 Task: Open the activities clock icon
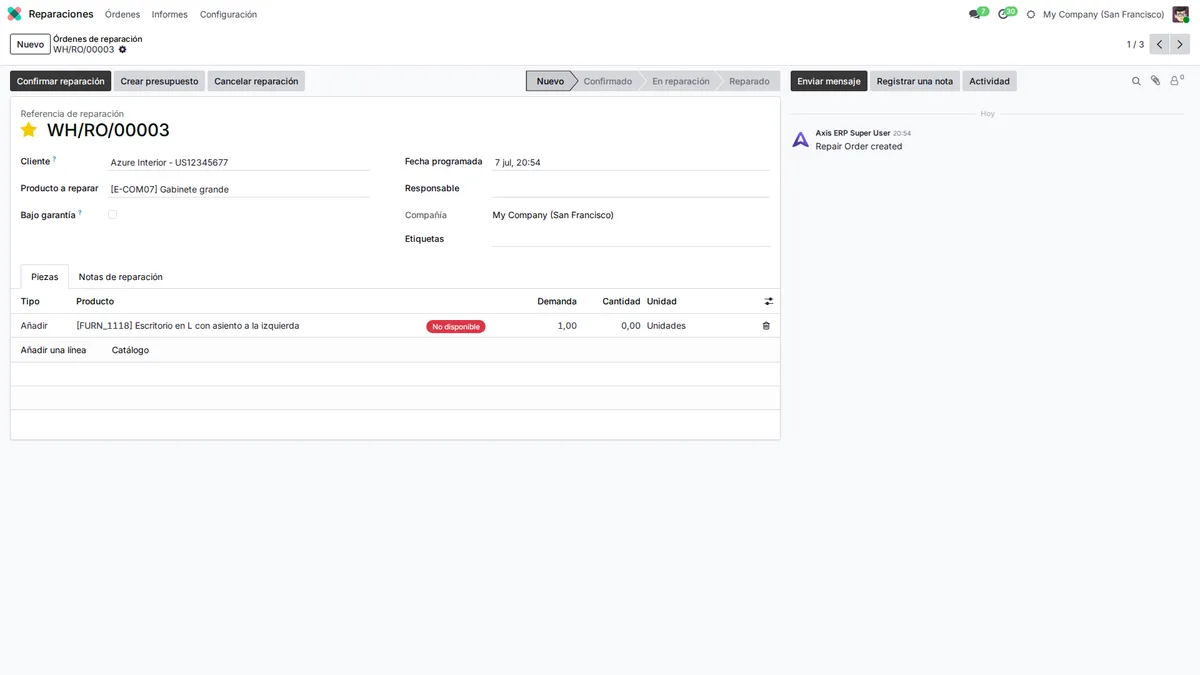tap(1003, 14)
